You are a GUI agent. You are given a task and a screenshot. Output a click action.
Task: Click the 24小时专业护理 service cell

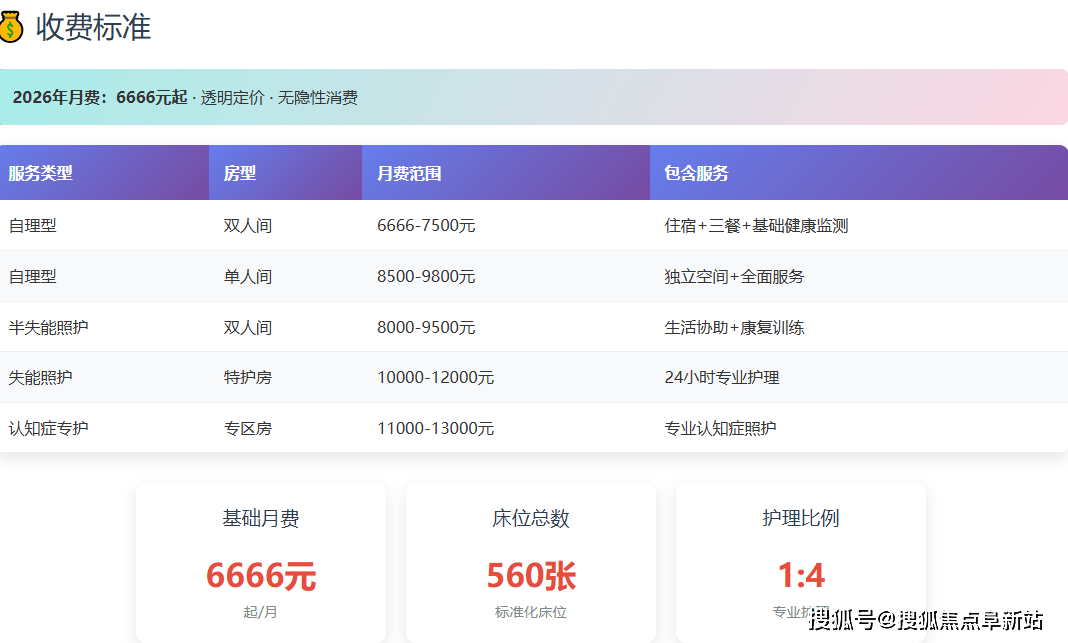point(721,378)
